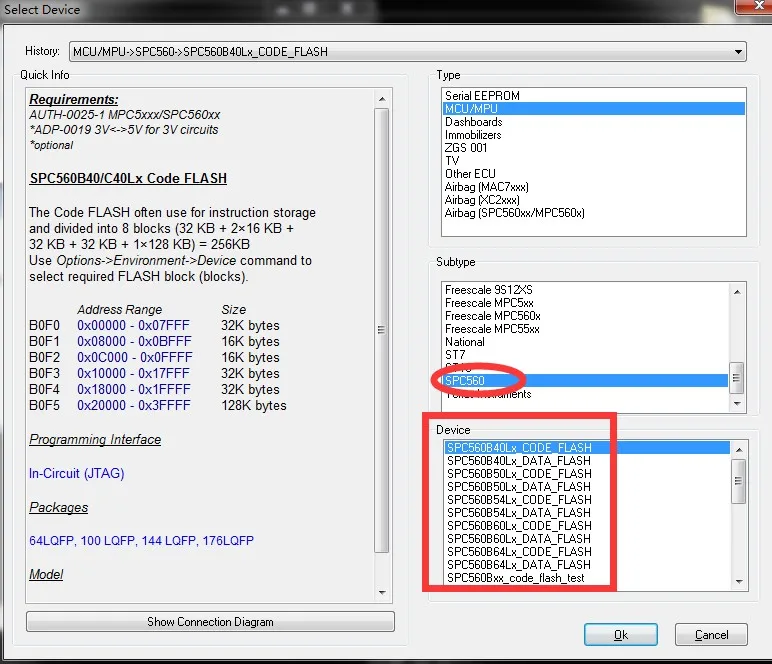Click Quick Info scroll down arrow
Viewport: 772px width, 664px height.
click(382, 593)
